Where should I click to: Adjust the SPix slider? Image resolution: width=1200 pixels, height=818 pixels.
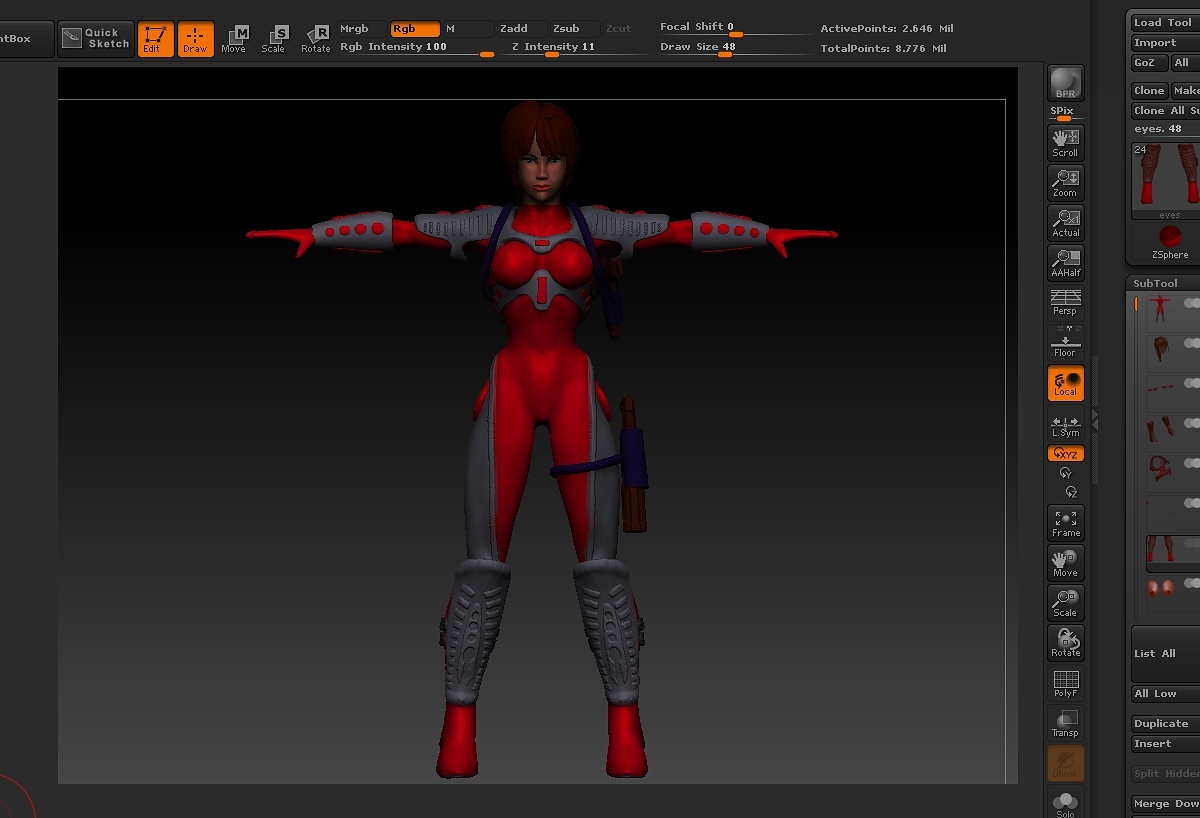1065,113
